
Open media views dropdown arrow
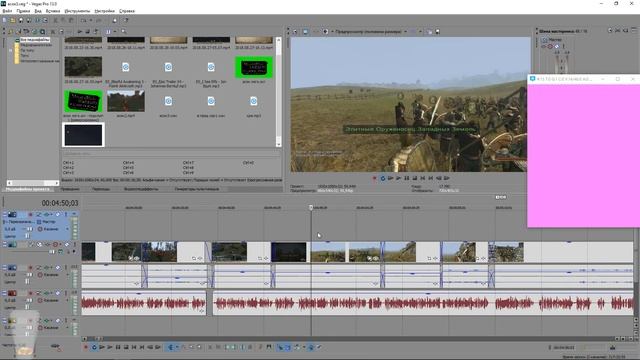(x=115, y=31)
